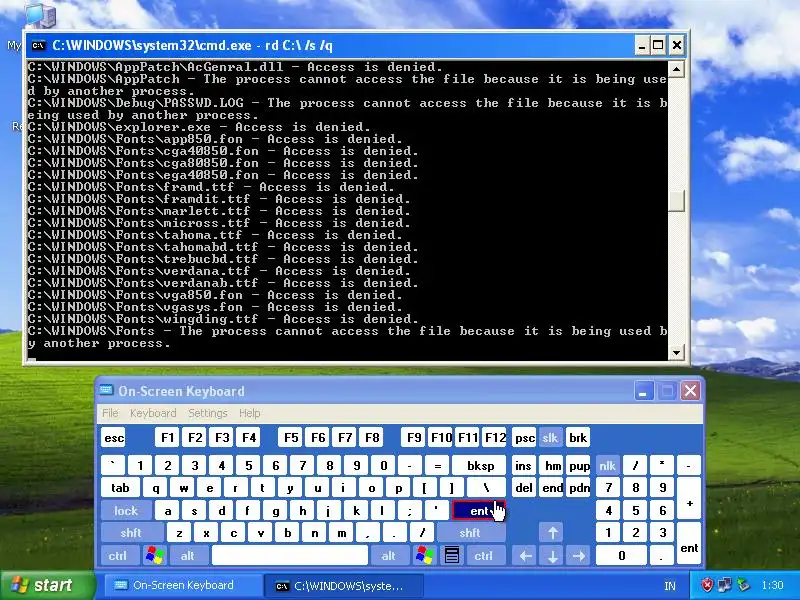800x600 pixels.
Task: Click the 1:30 system clock
Action: 772,585
